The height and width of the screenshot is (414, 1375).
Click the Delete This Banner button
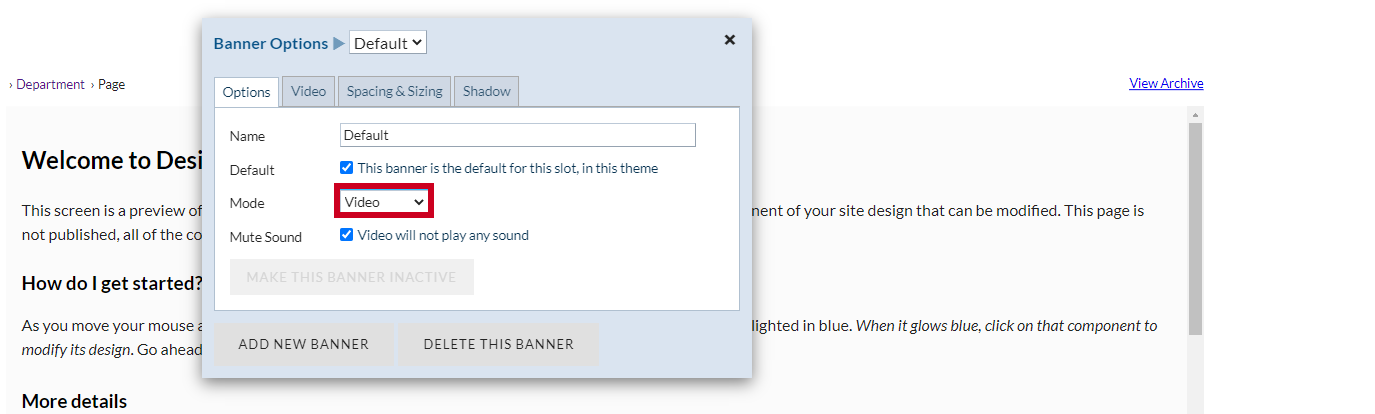coord(499,344)
